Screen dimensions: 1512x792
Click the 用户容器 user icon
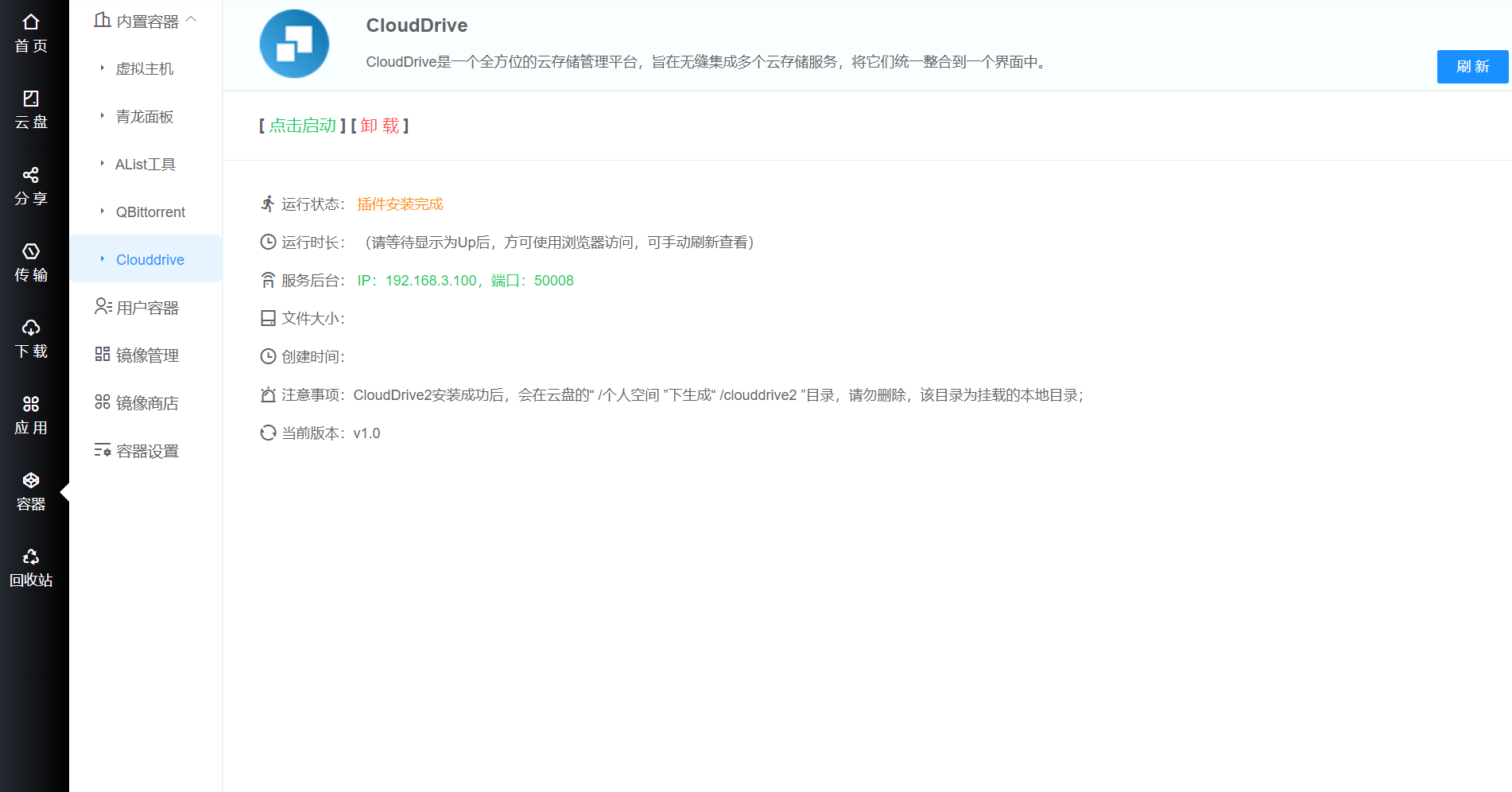click(103, 306)
